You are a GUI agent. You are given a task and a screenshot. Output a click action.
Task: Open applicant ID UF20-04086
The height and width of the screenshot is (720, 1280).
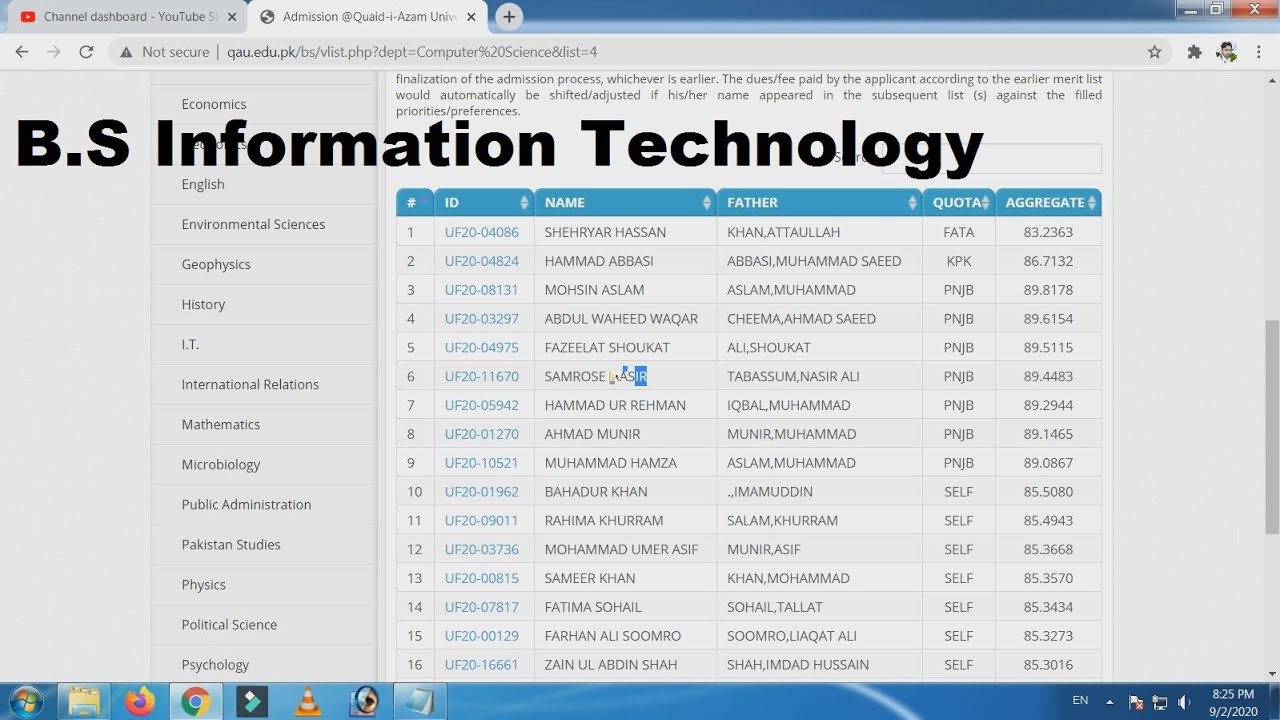pyautogui.click(x=482, y=232)
